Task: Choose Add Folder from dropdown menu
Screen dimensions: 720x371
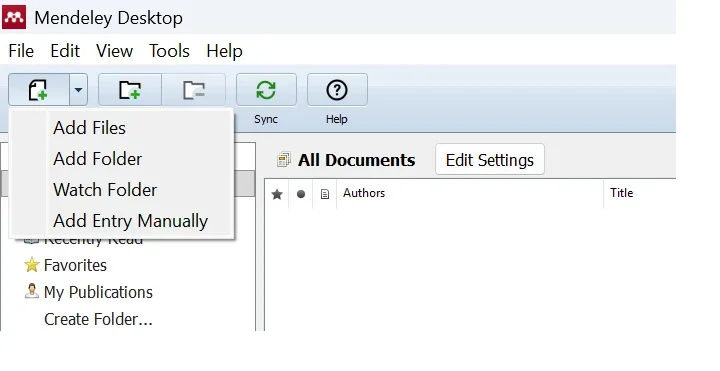Action: click(122, 159)
